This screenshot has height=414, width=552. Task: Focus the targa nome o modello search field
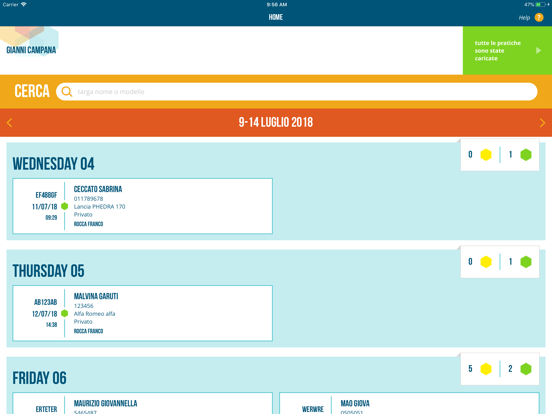[296, 92]
